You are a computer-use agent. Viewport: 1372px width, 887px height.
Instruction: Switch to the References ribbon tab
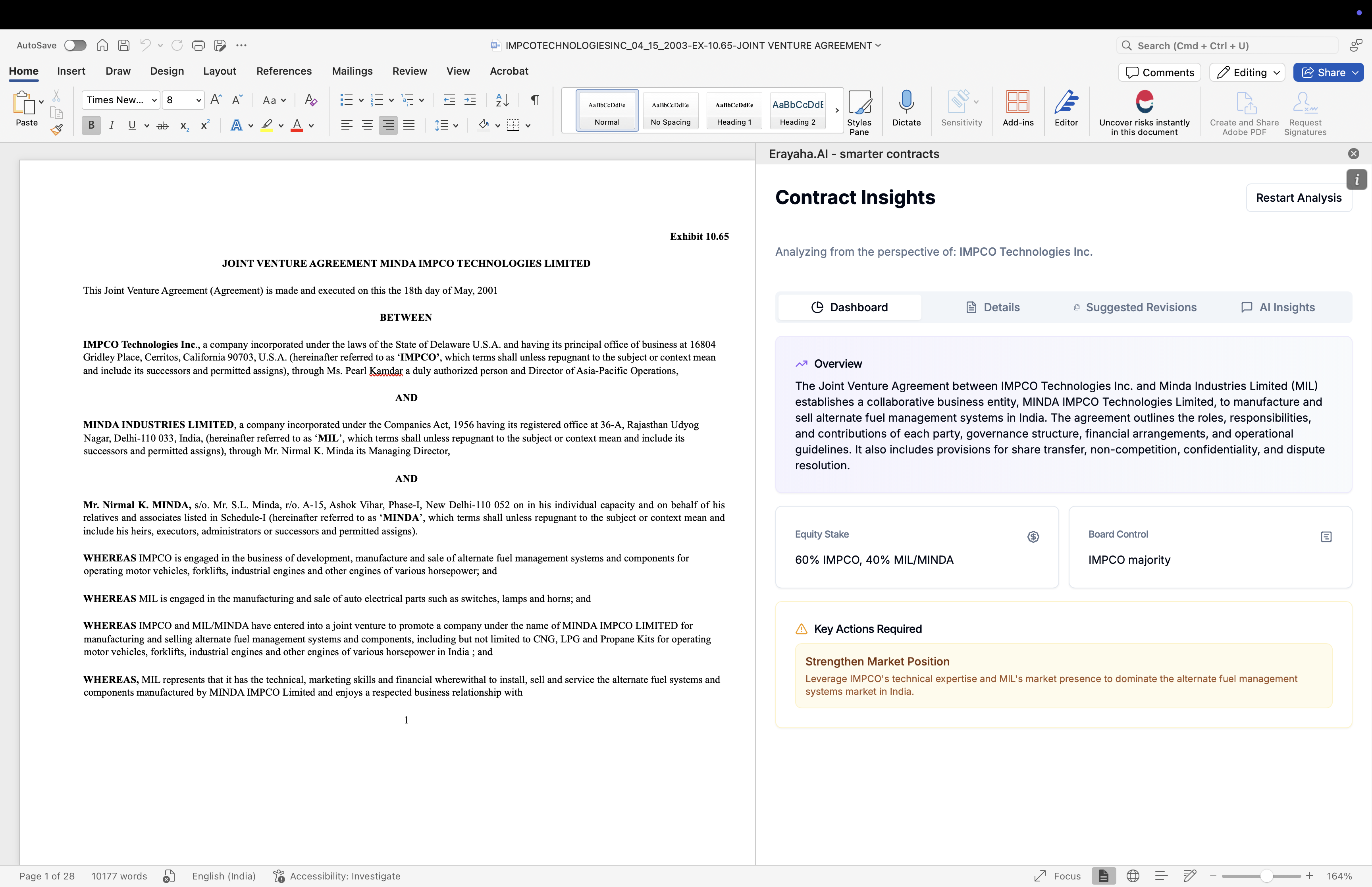pyautogui.click(x=284, y=71)
